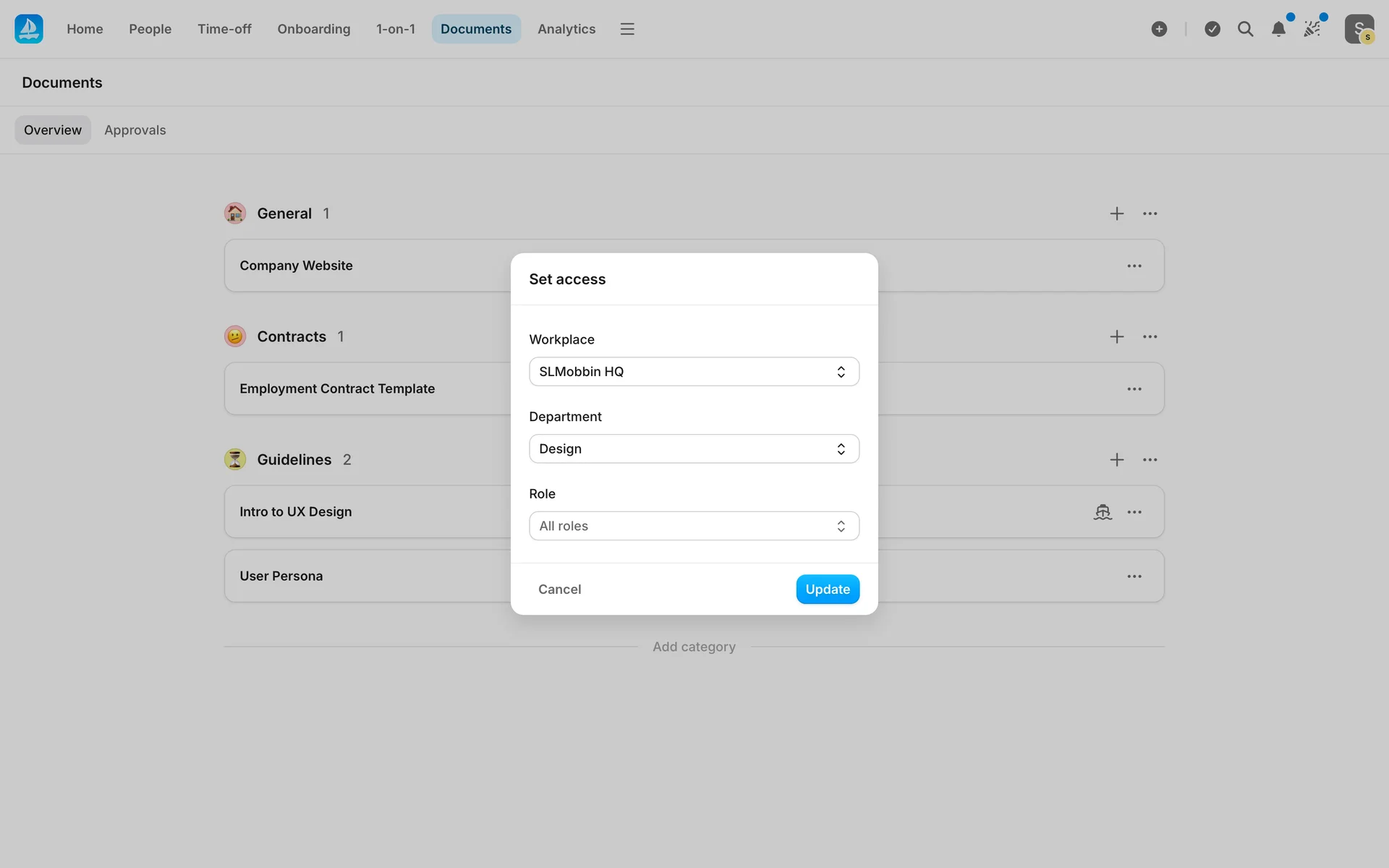The image size is (1389, 868).
Task: Open the Workplace dropdown showing SLMobbin HQ
Action: [x=694, y=371]
